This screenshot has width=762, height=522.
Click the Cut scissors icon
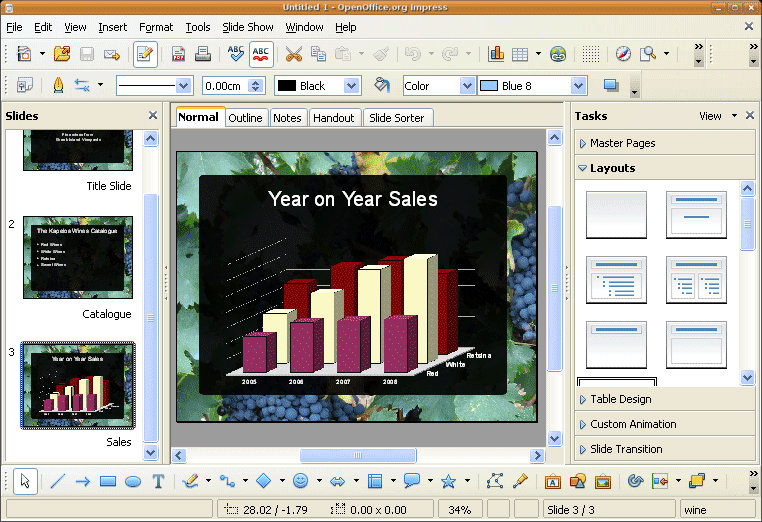(x=293, y=54)
